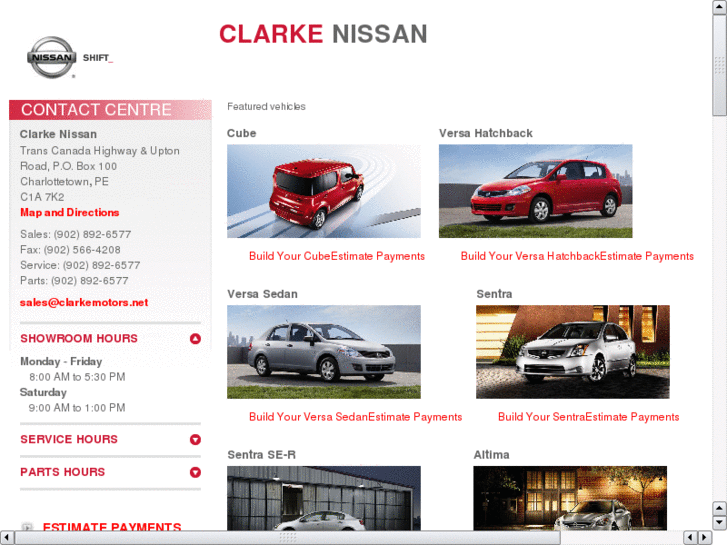The image size is (727, 545).
Task: Click the vertical scrollbar down arrow at bottom
Action: pos(719,523)
